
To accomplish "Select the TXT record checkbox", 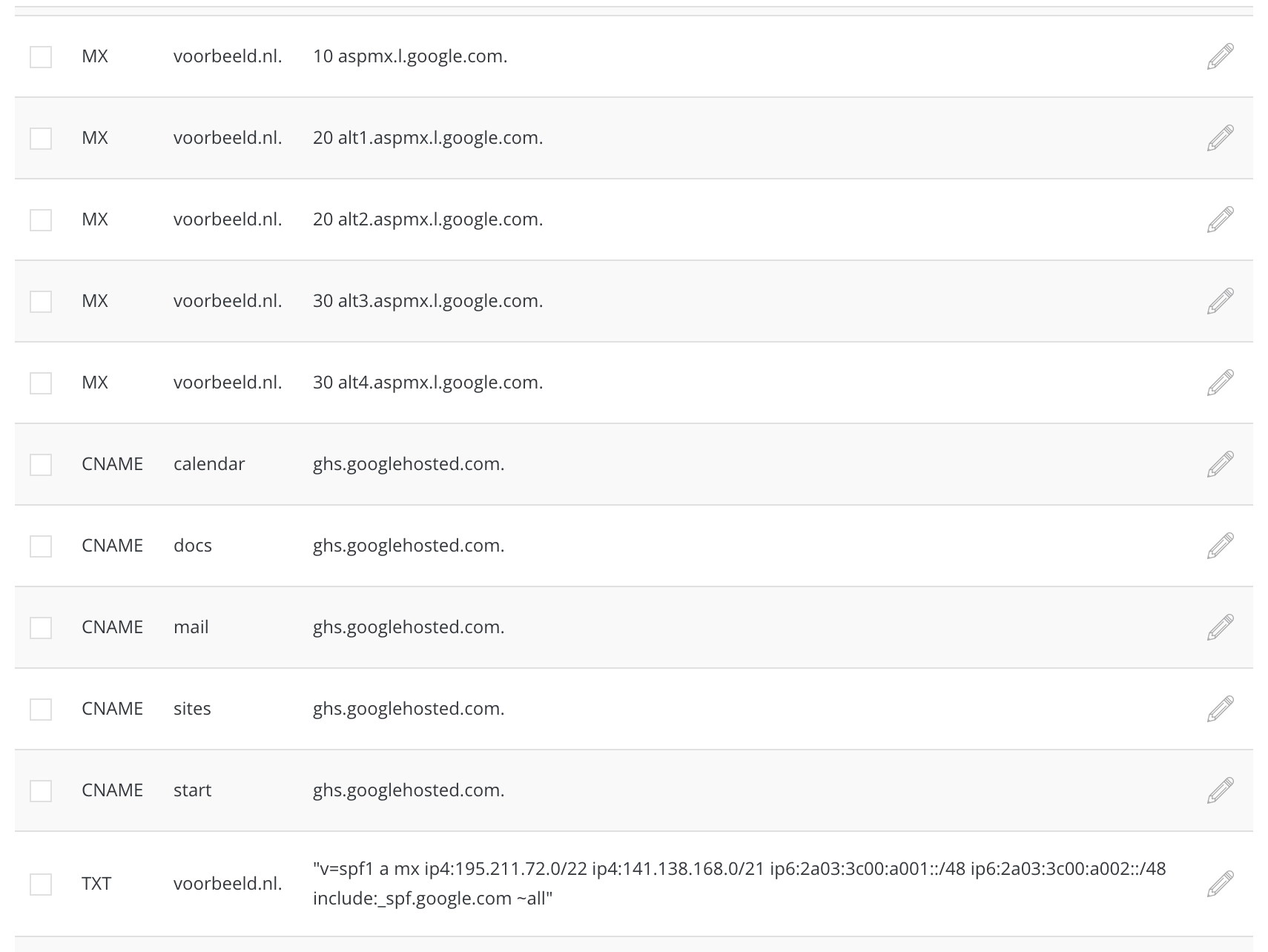I will (x=40, y=883).
